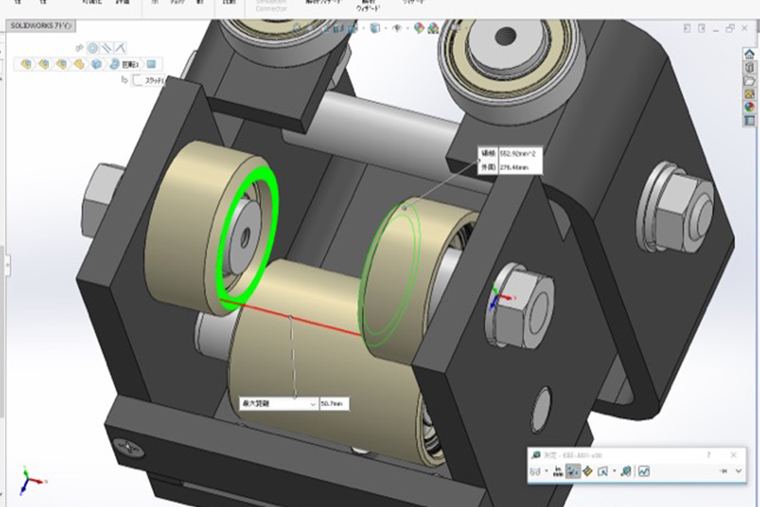Image resolution: width=760 pixels, height=507 pixels.
Task: Open the File Explorer folder icon in the task pane
Action: (749, 80)
